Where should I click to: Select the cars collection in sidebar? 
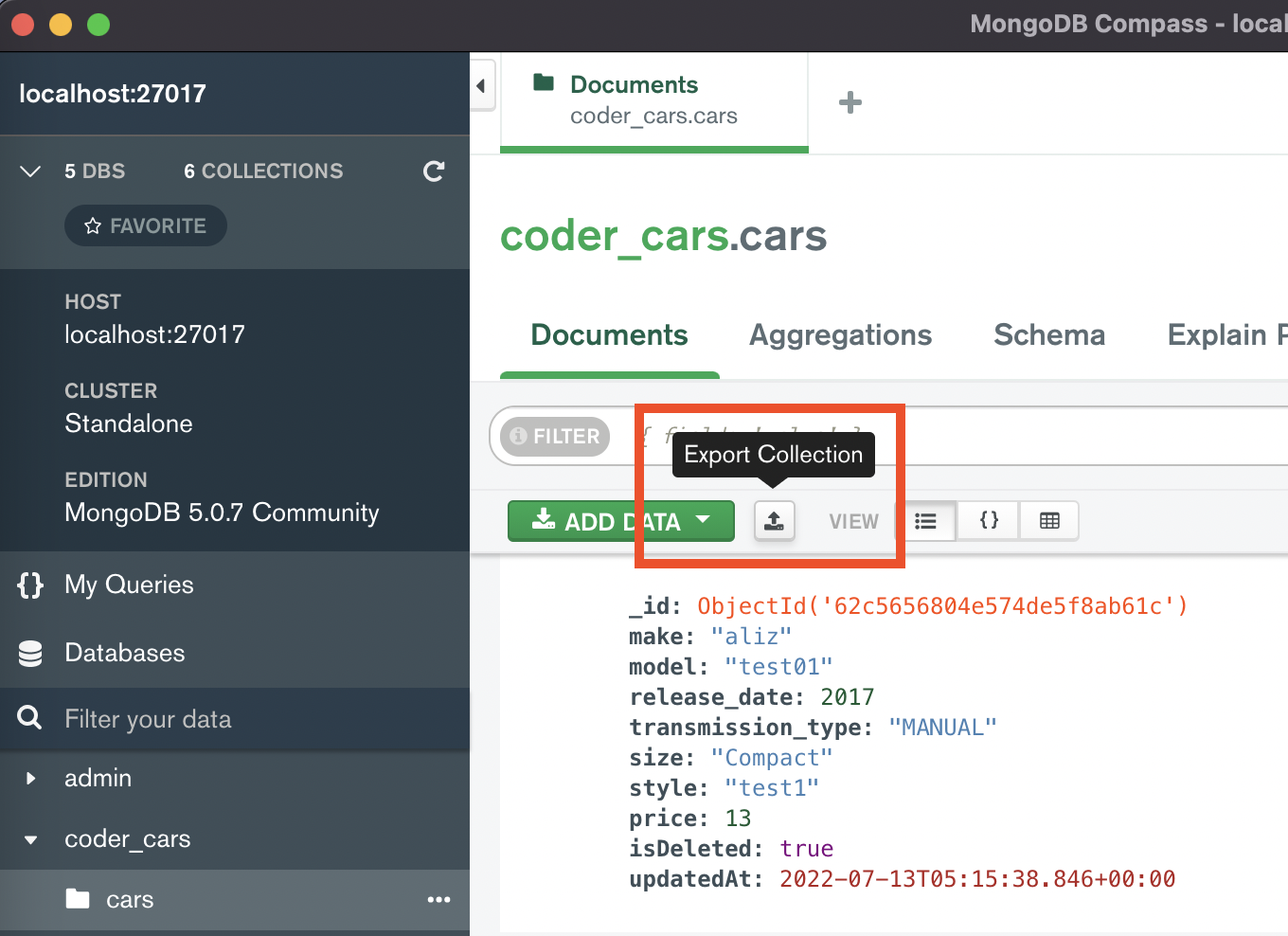pyautogui.click(x=130, y=900)
